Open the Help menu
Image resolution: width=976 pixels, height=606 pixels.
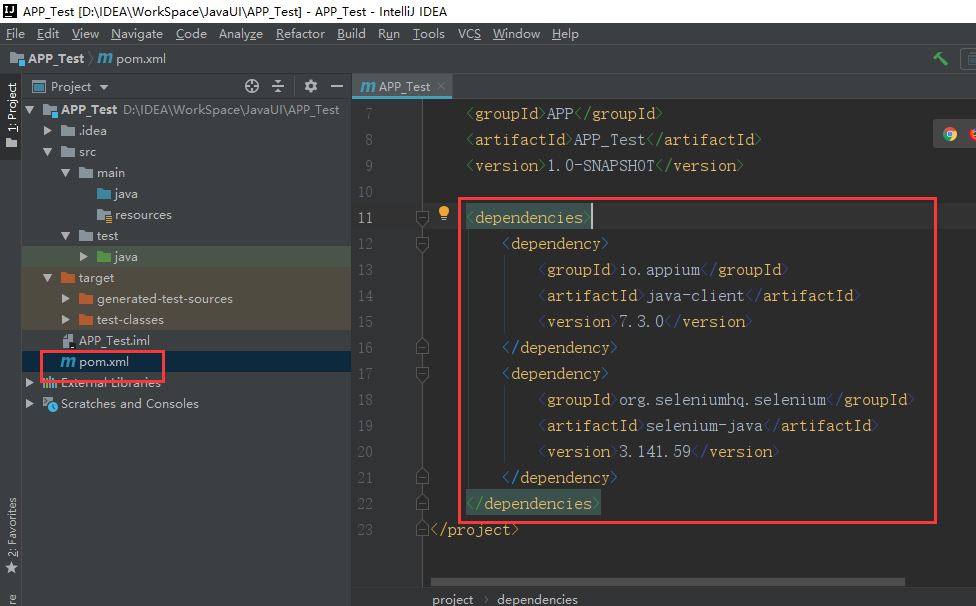pos(565,34)
